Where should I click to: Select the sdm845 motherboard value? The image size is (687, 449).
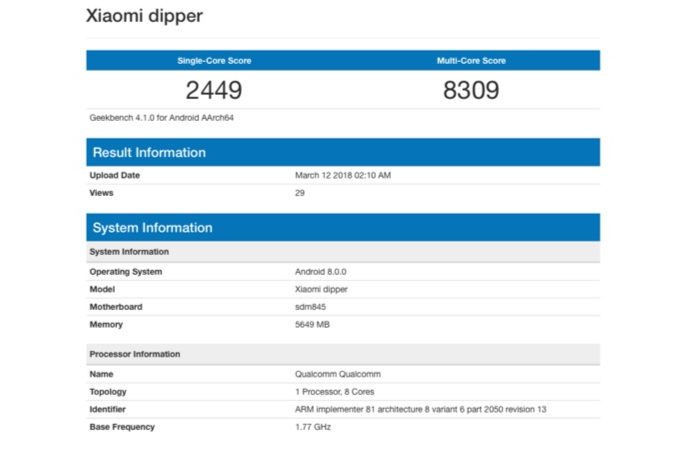click(309, 306)
